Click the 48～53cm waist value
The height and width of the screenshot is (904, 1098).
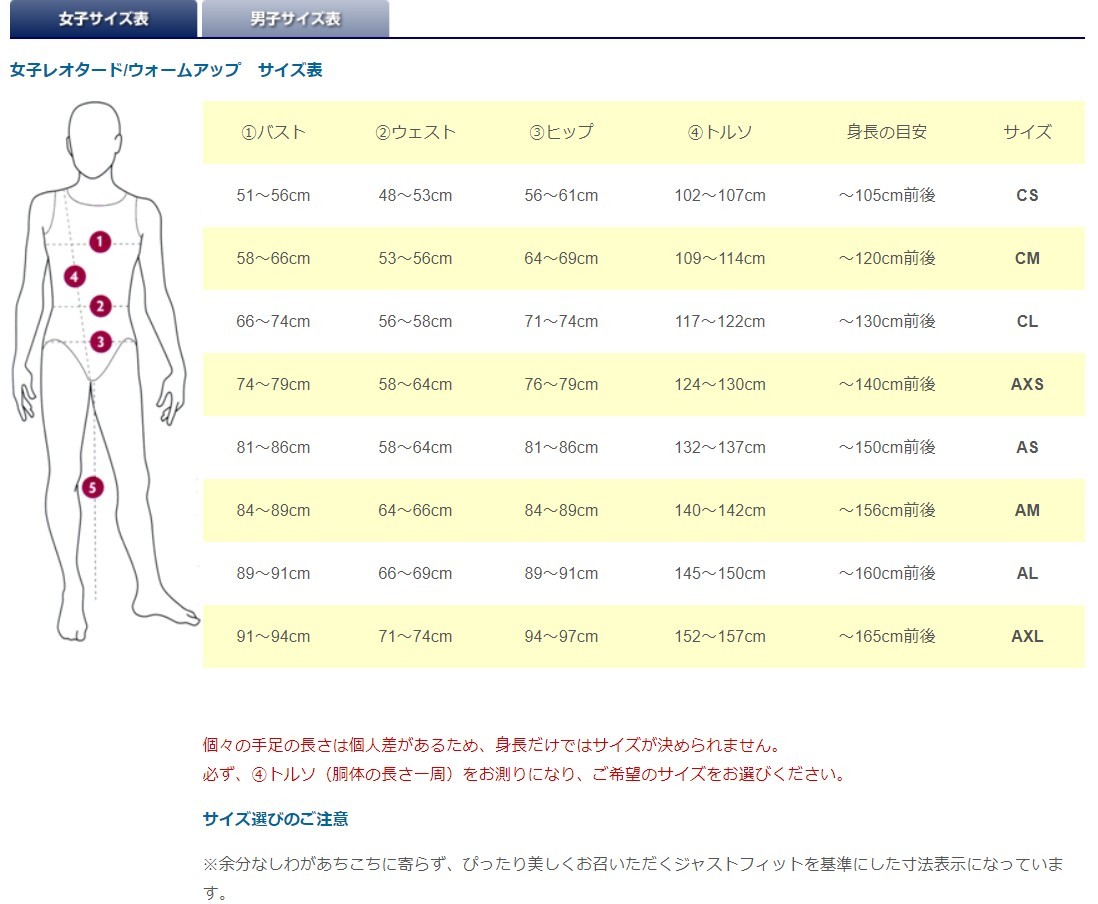click(x=415, y=195)
